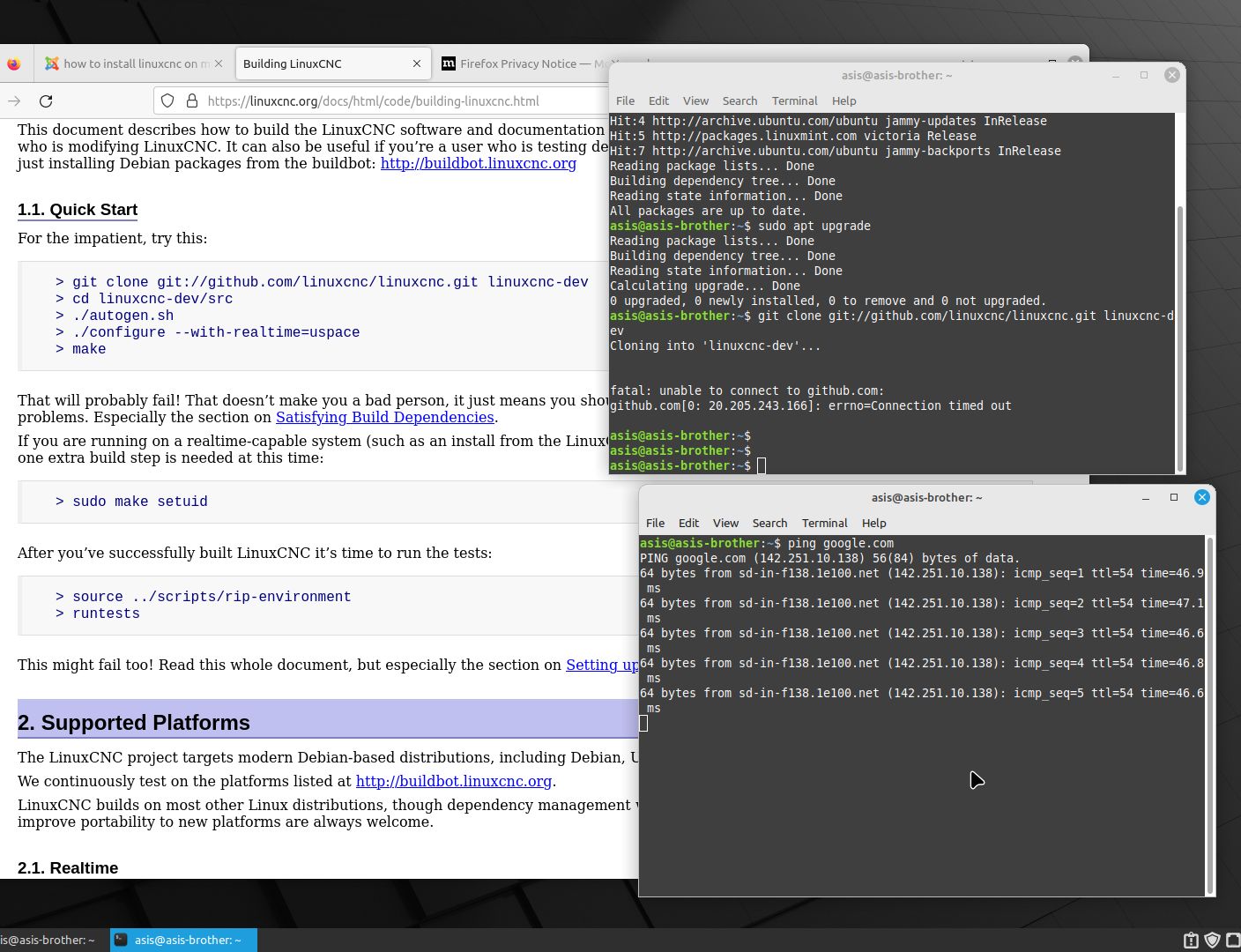Viewport: 1241px width, 952px height.
Task: Open Edit menu in upper terminal
Action: click(658, 101)
